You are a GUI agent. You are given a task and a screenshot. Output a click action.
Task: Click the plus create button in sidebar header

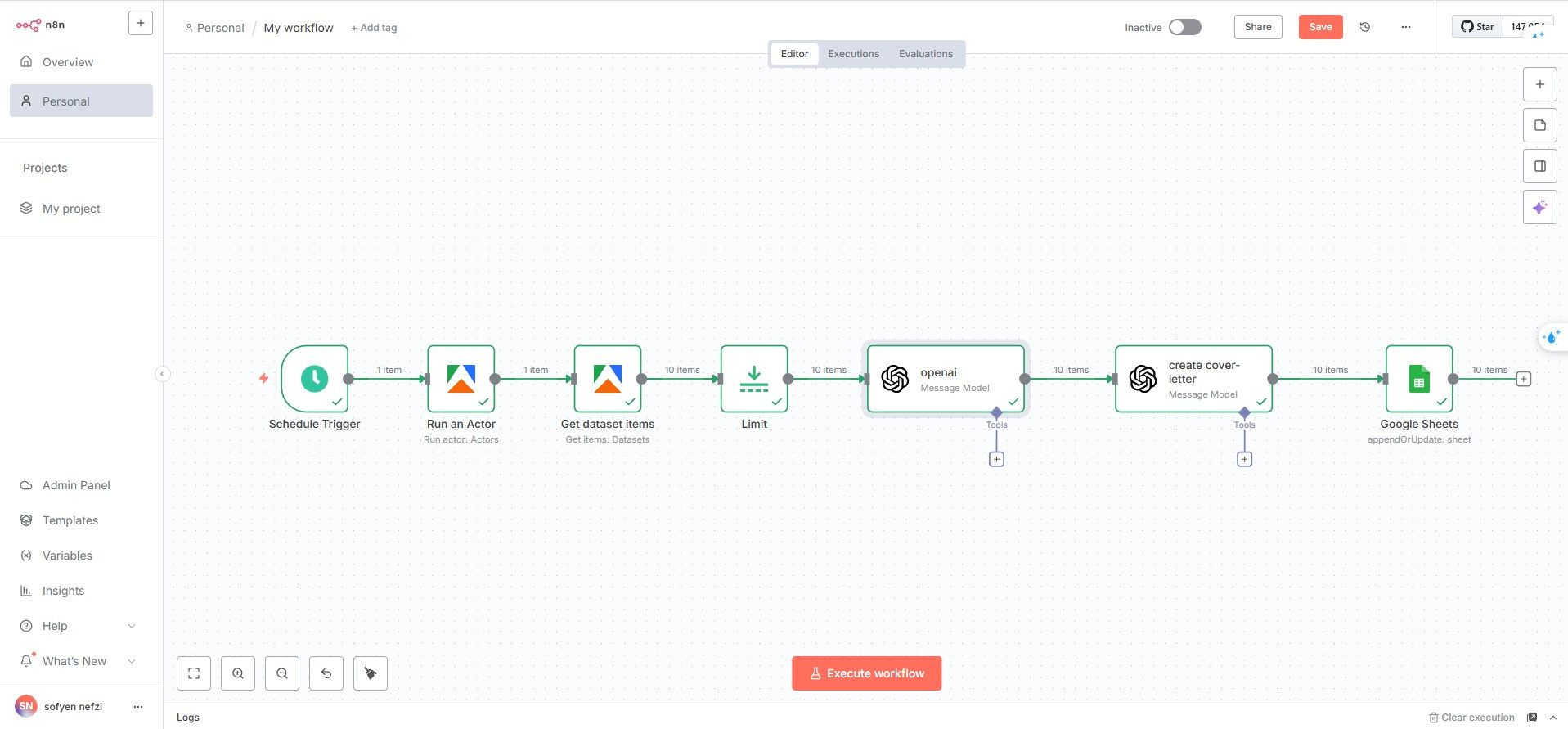click(141, 23)
